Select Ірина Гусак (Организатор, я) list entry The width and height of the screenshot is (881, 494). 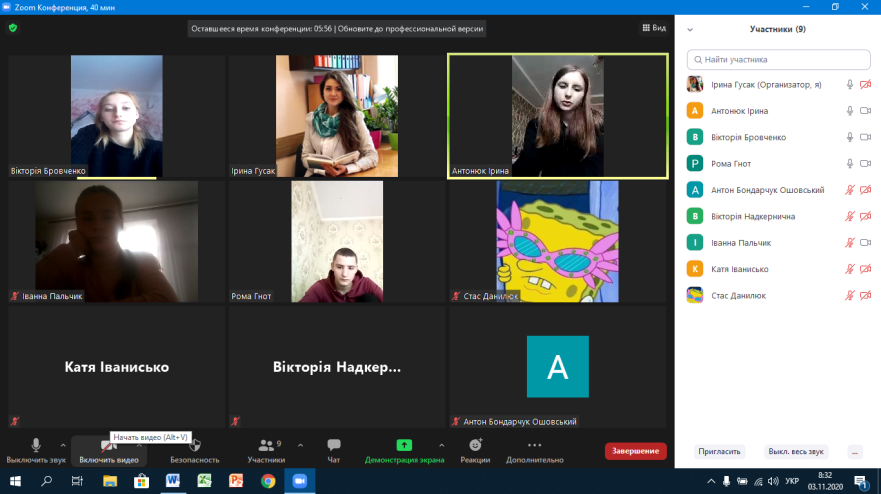[778, 84]
